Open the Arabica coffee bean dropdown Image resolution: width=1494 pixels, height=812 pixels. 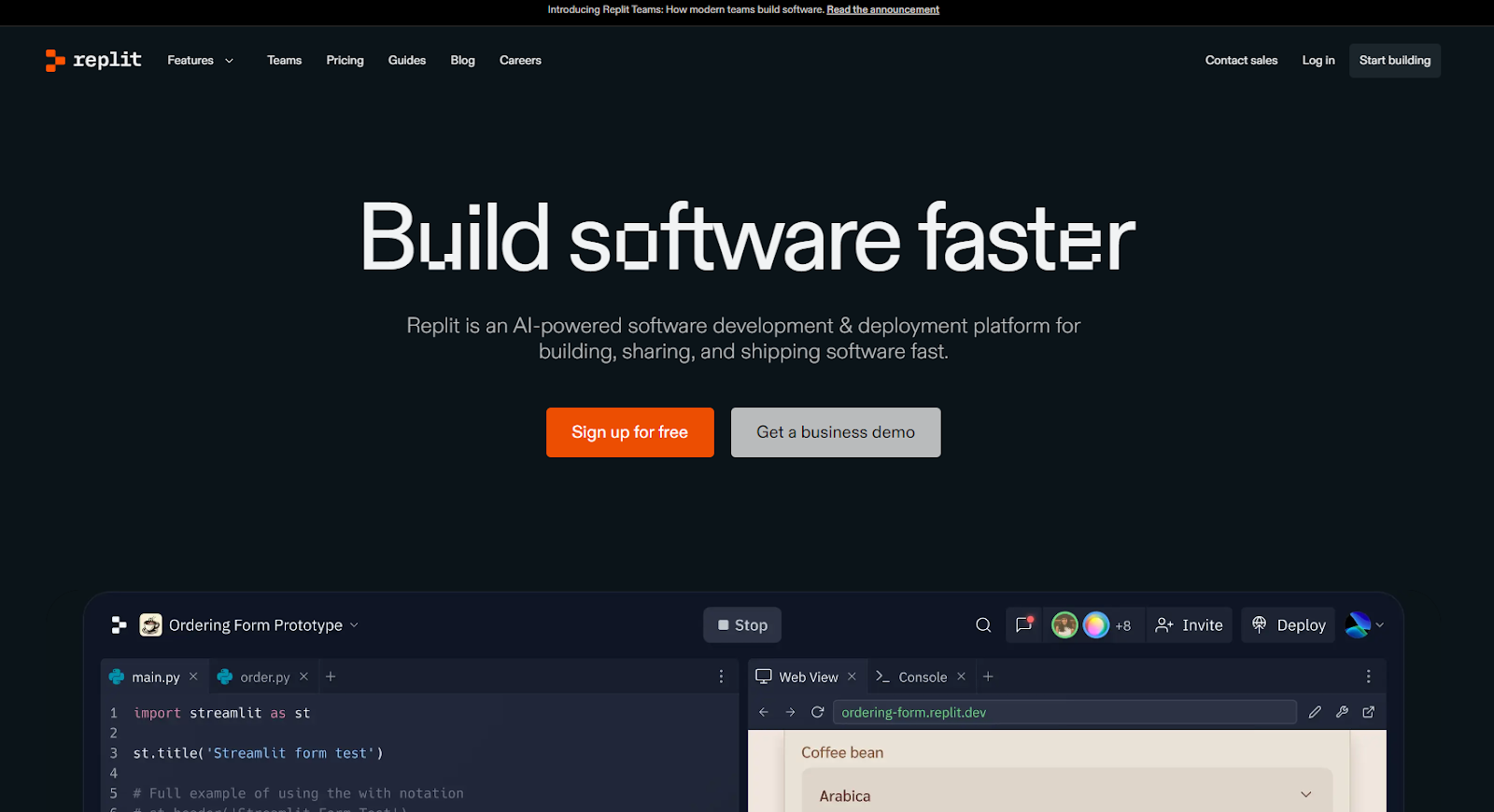point(1067,793)
